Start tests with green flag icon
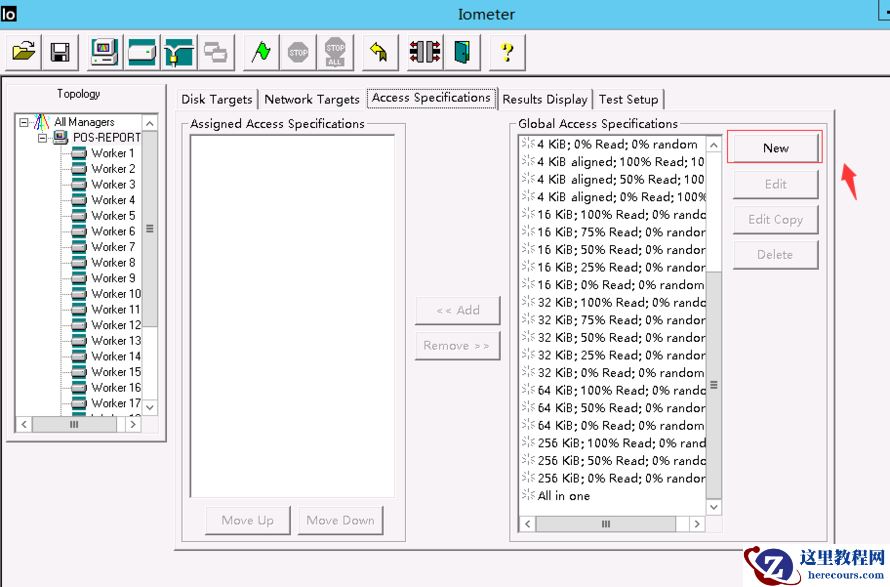Viewport: 890px width, 587px height. [261, 52]
